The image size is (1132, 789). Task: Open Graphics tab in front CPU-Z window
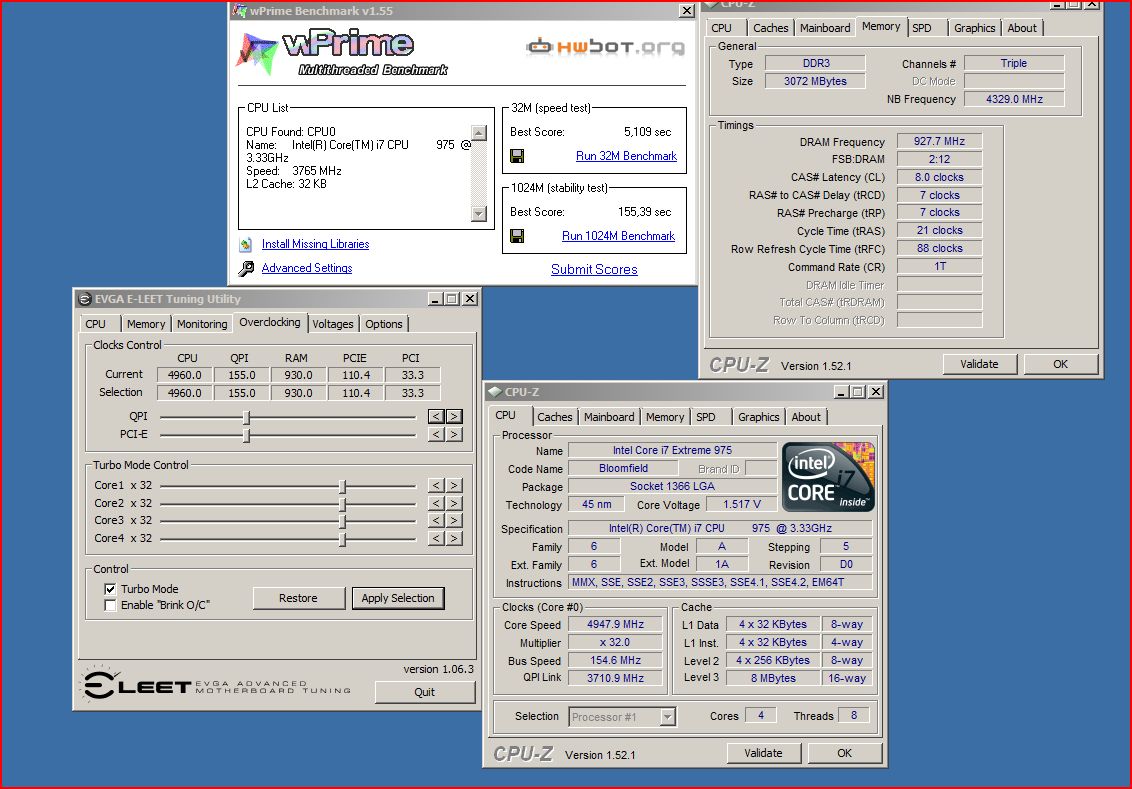click(759, 417)
